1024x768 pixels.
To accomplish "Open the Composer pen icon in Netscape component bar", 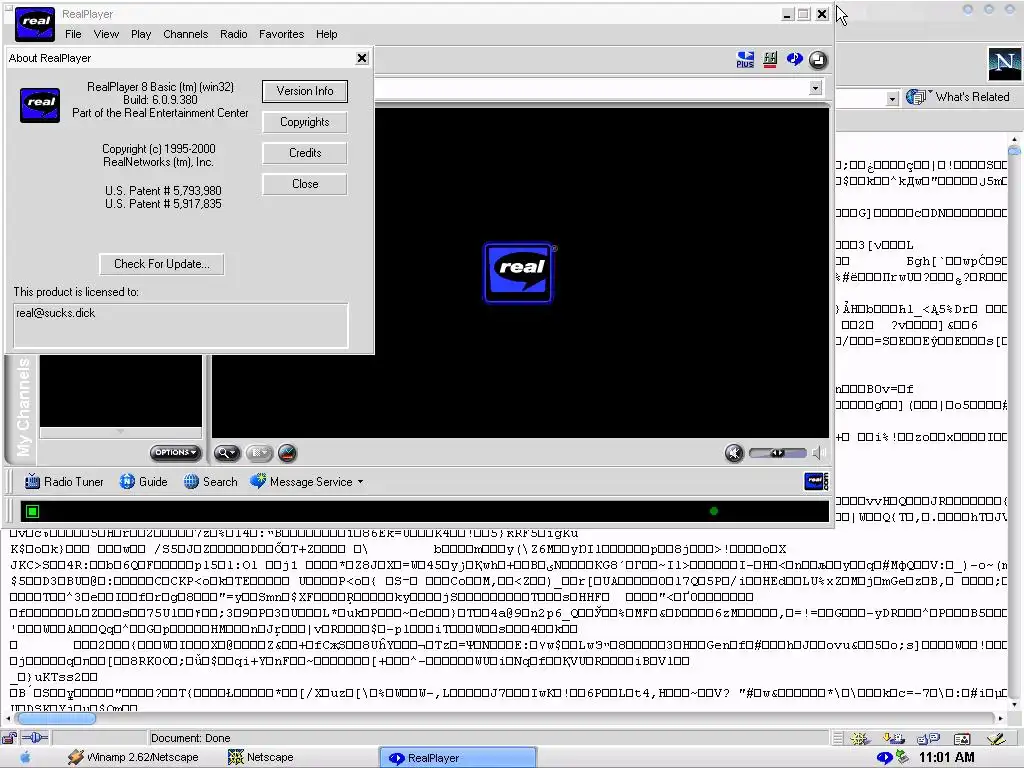I will [x=996, y=739].
